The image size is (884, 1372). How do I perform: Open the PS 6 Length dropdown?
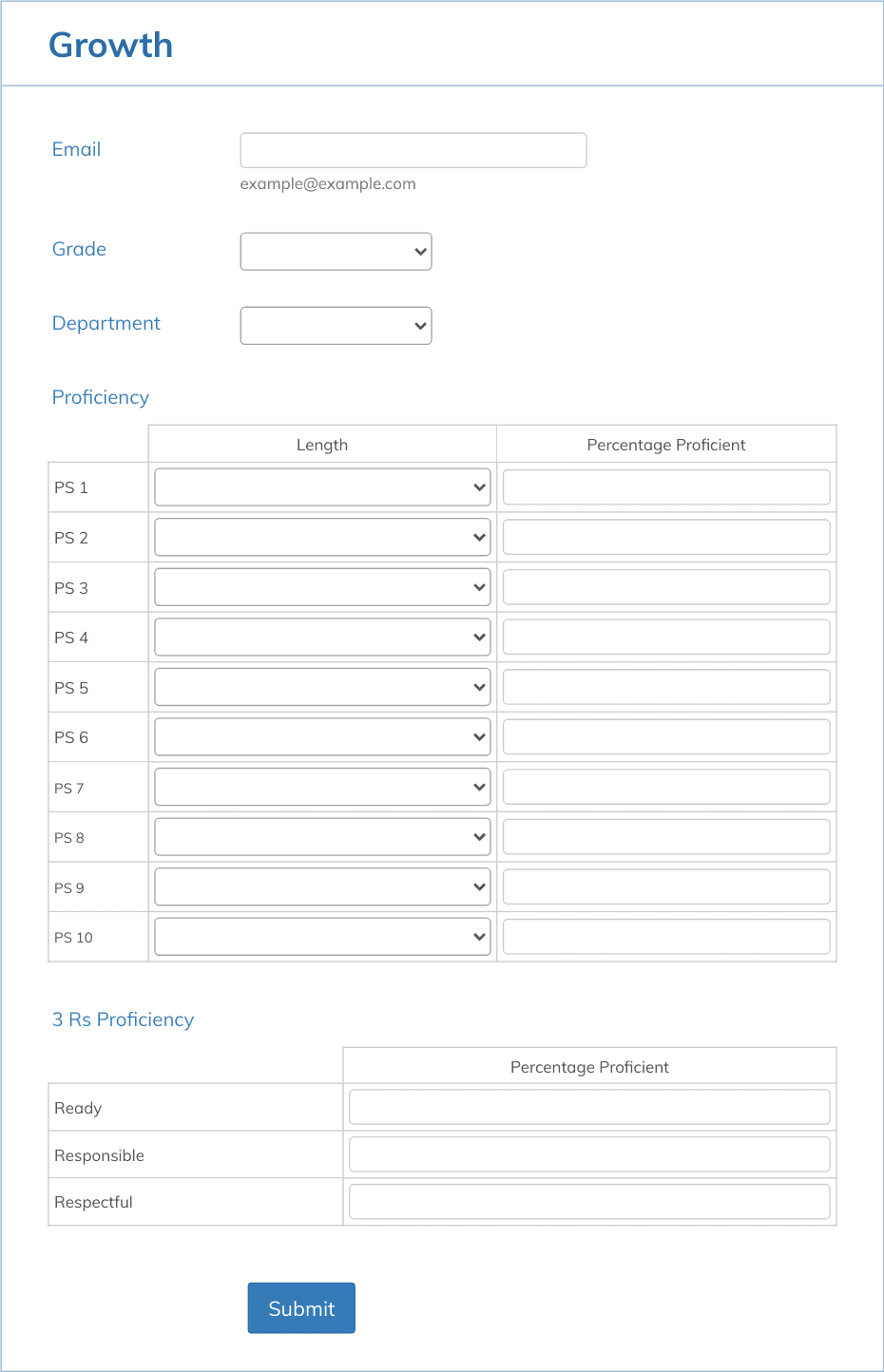(x=321, y=736)
